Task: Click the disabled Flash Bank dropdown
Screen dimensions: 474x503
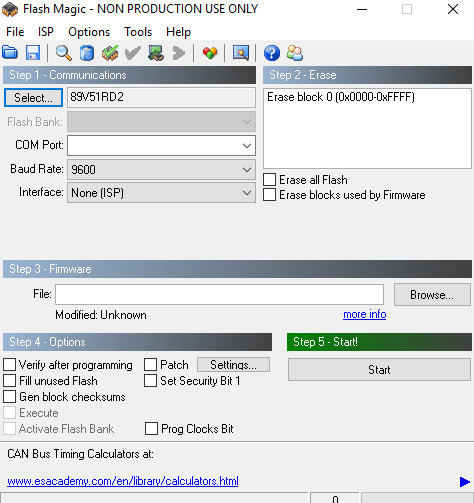Action: point(161,122)
